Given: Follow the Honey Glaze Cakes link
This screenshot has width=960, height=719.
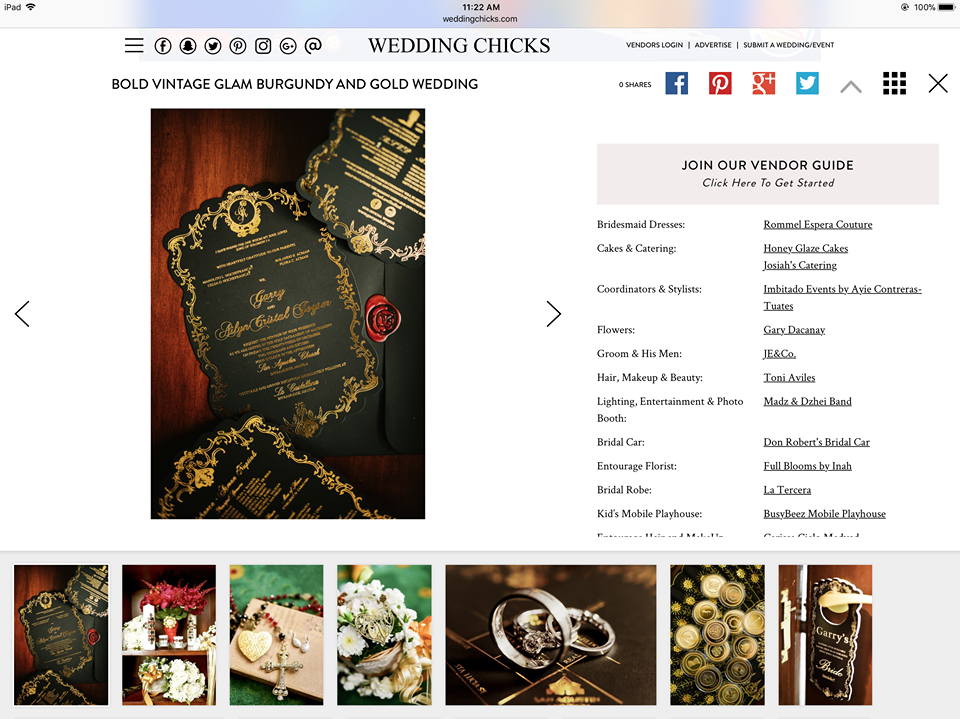Looking at the screenshot, I should tap(806, 248).
